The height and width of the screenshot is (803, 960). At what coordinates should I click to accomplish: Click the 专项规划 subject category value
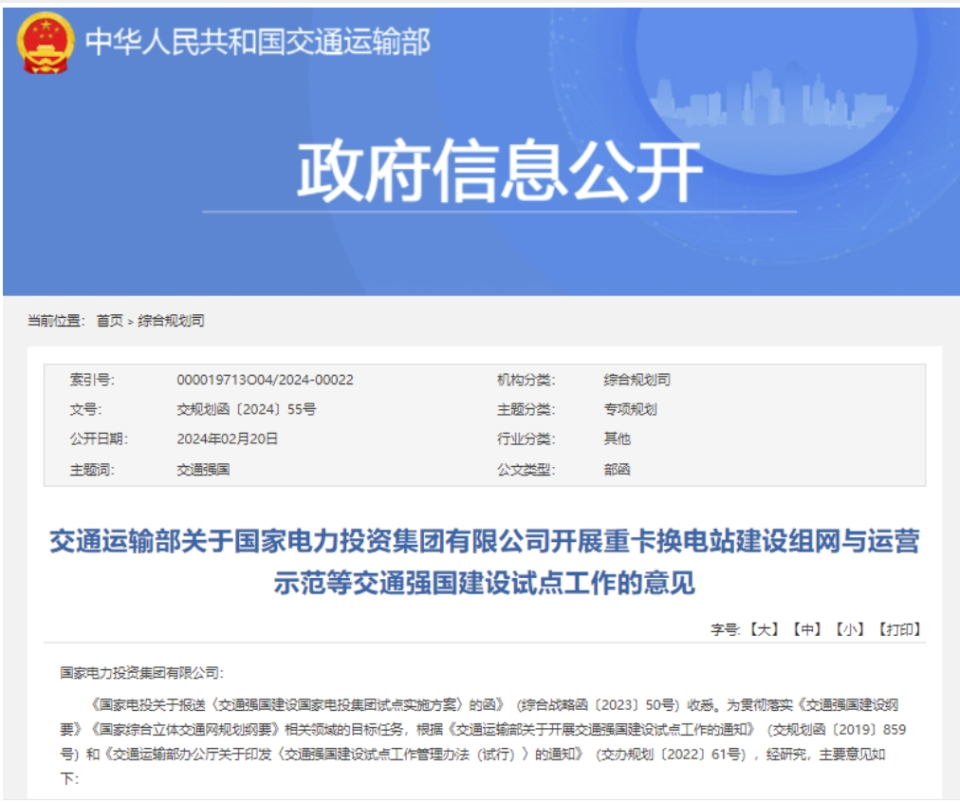tap(630, 409)
